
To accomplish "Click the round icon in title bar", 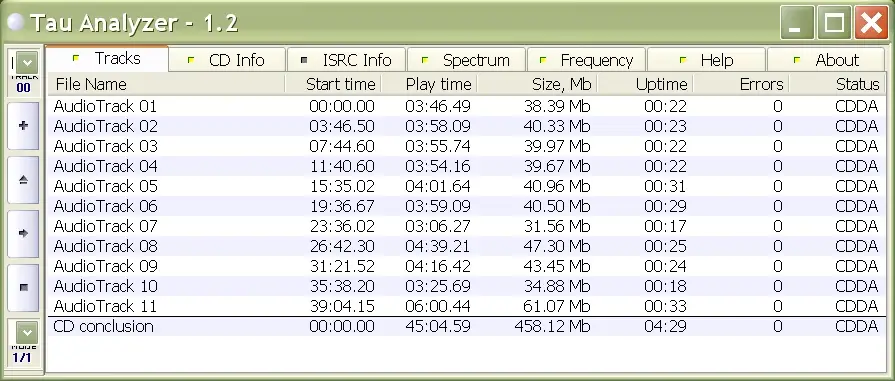I will point(16,22).
